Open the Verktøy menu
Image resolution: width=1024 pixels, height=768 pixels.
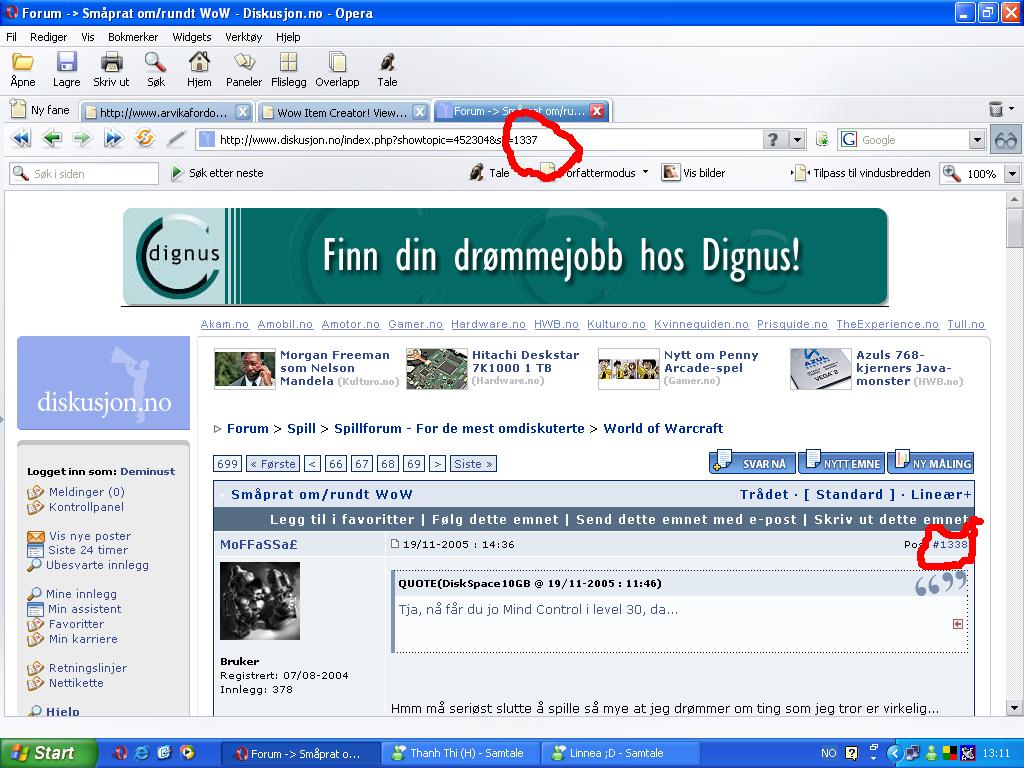click(244, 37)
